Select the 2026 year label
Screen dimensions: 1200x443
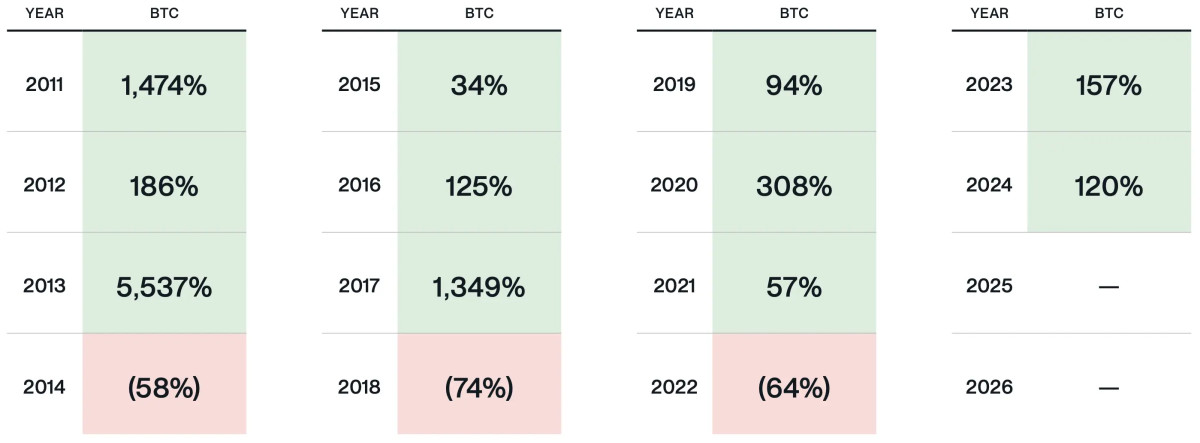[x=989, y=388]
